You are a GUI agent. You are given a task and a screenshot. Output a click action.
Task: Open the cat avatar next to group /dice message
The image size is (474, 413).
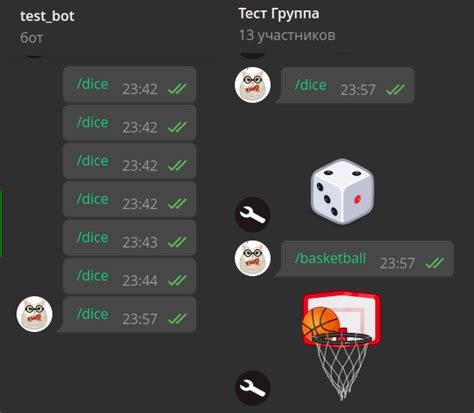click(253, 85)
